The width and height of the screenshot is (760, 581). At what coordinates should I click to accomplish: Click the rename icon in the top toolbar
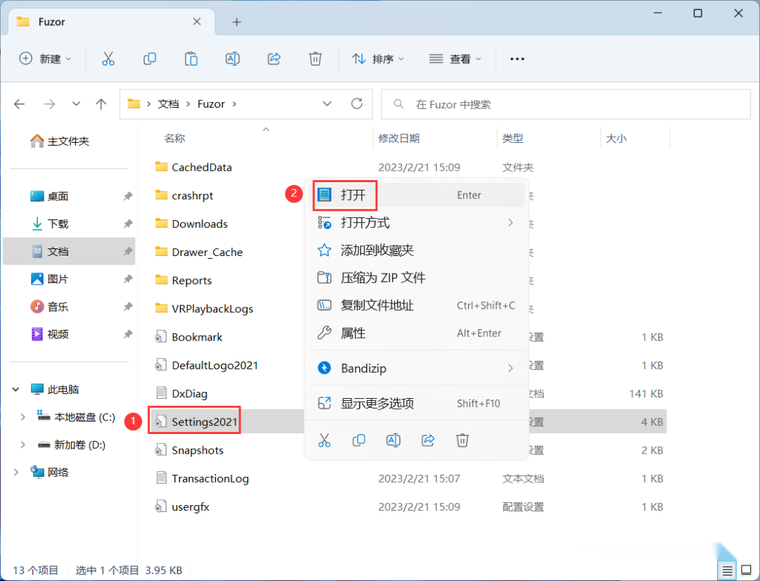233,59
